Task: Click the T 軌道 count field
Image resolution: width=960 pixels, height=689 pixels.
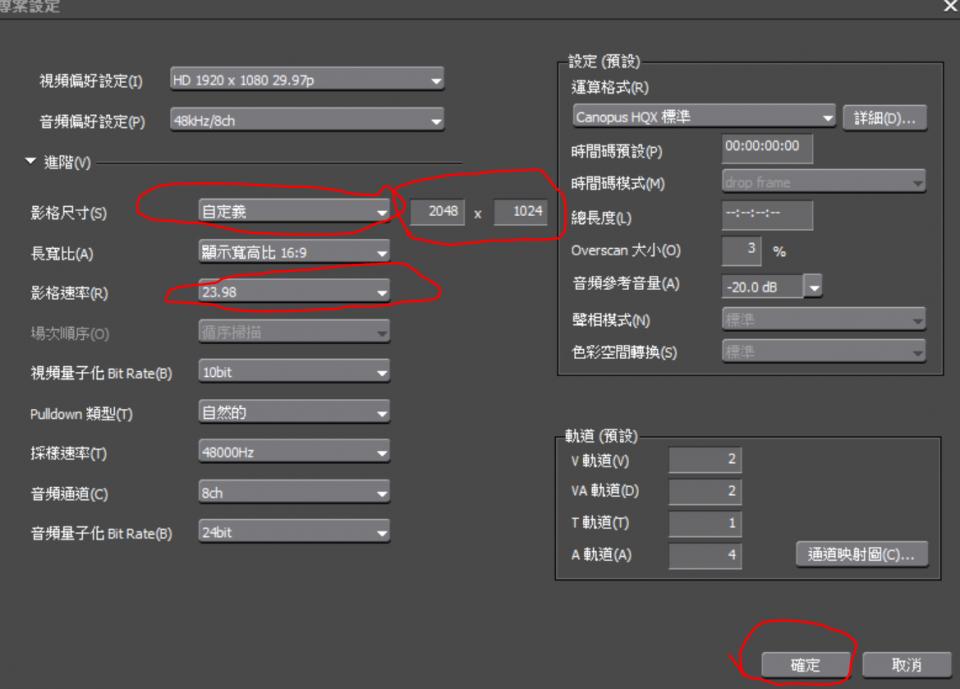Action: coord(705,524)
